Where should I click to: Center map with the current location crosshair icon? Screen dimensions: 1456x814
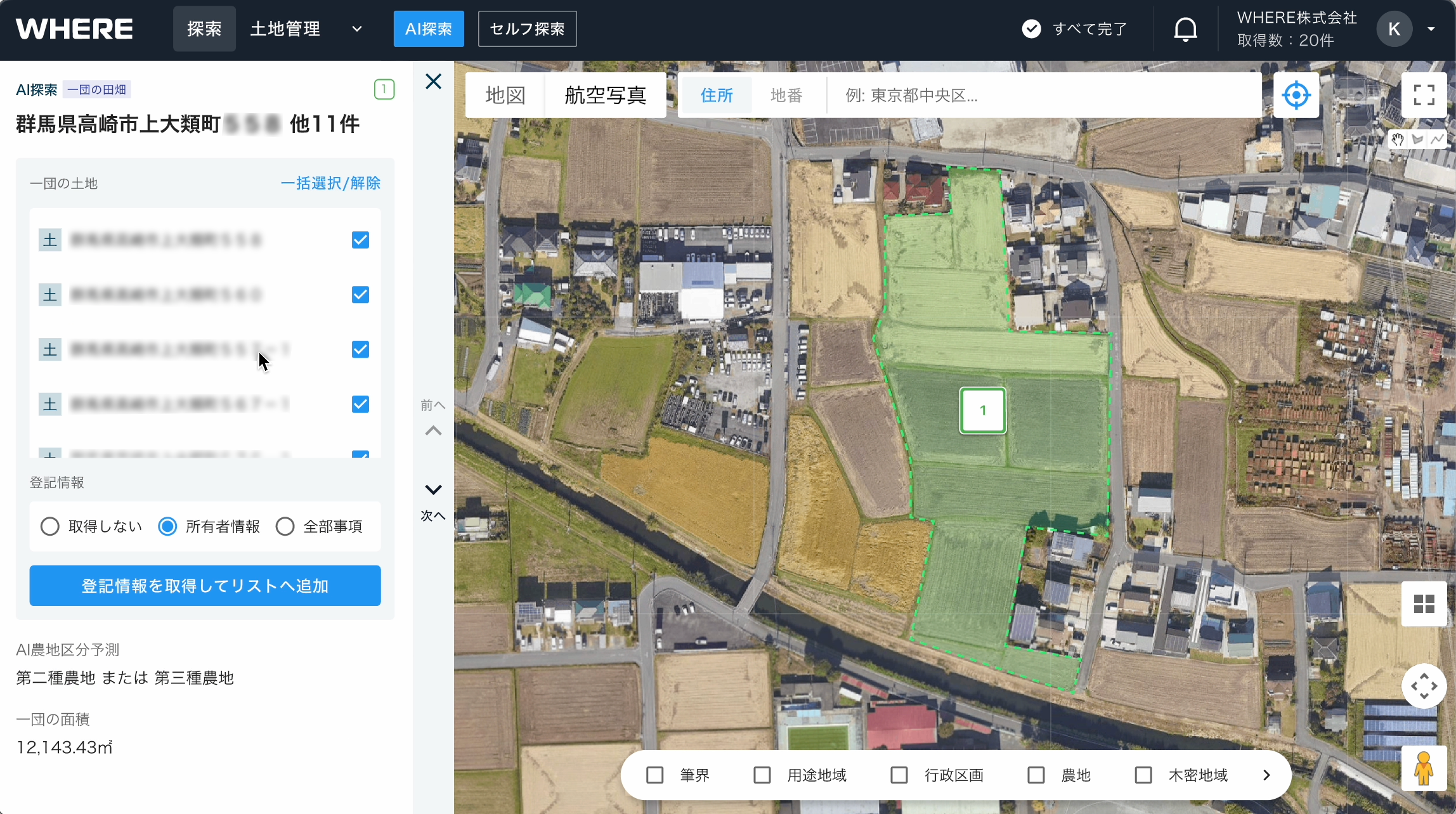[1296, 95]
